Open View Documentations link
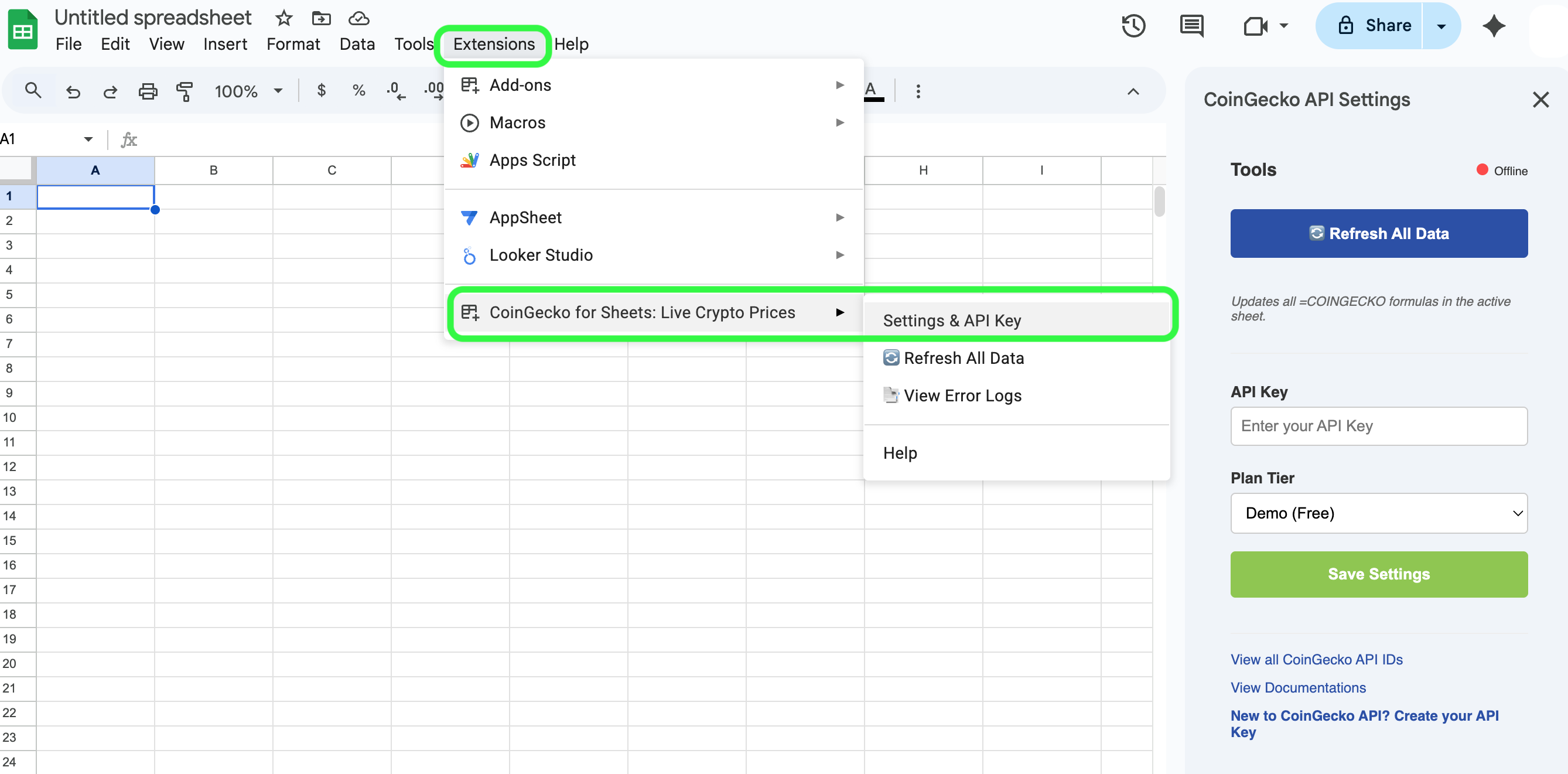 (1298, 687)
